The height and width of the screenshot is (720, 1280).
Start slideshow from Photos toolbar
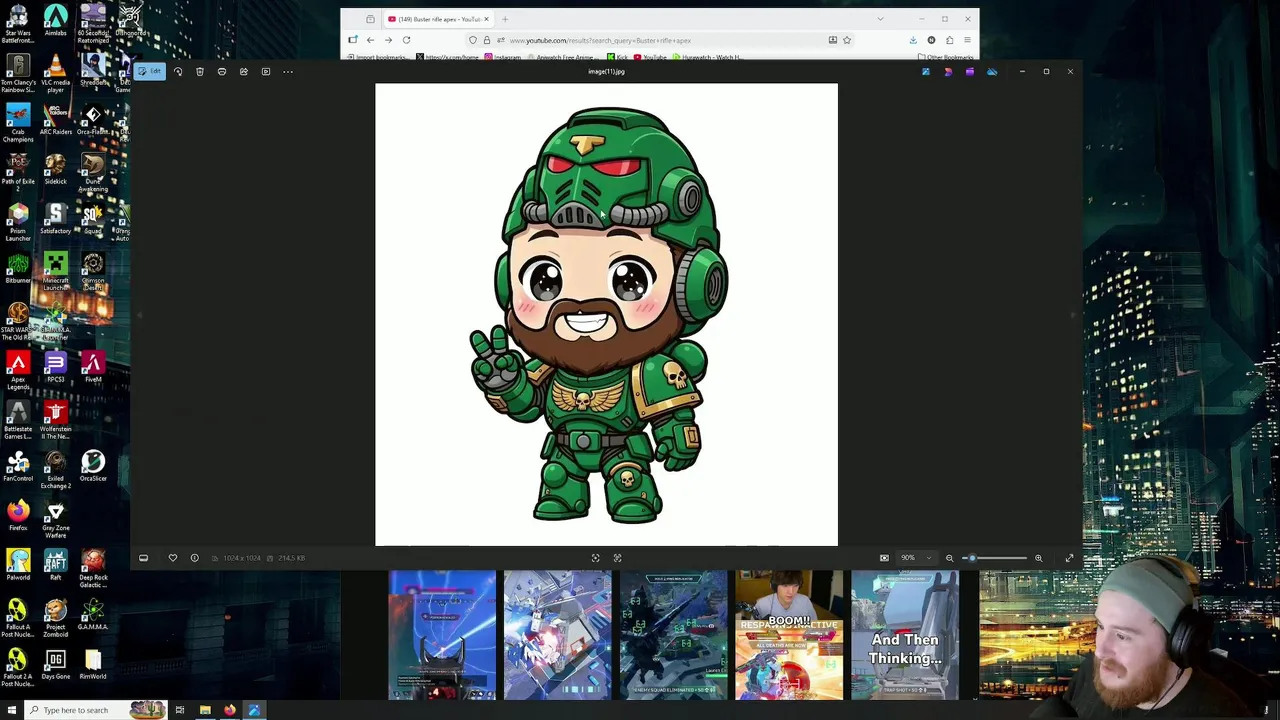[266, 71]
